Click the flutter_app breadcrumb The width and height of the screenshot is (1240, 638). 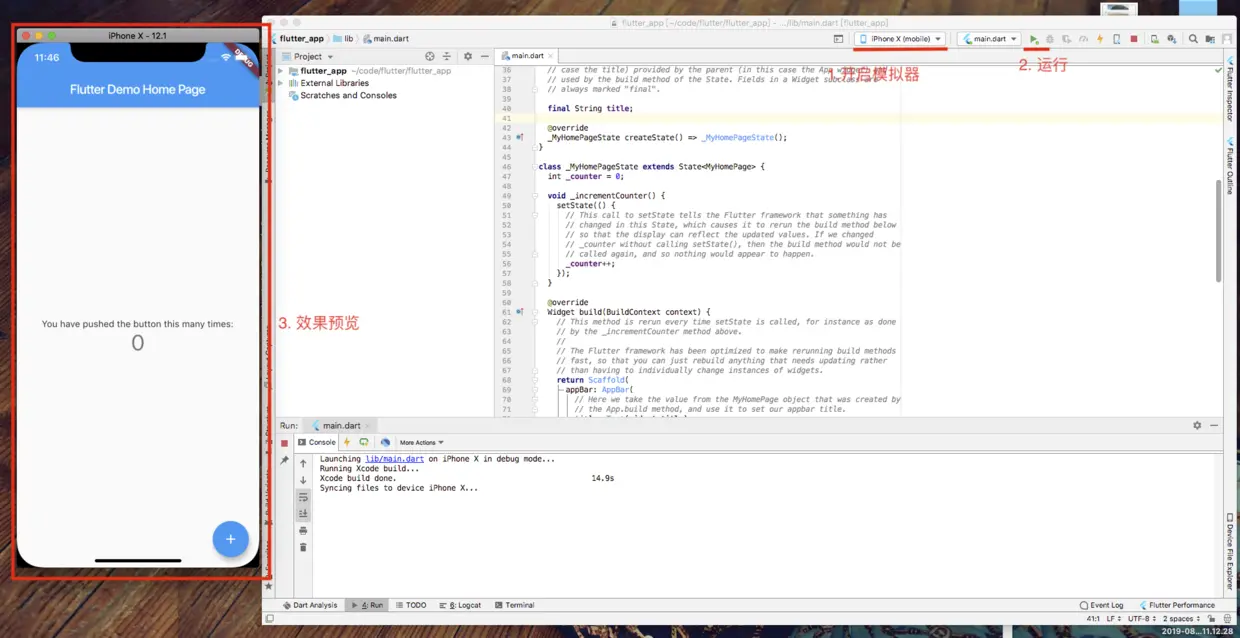(x=299, y=38)
